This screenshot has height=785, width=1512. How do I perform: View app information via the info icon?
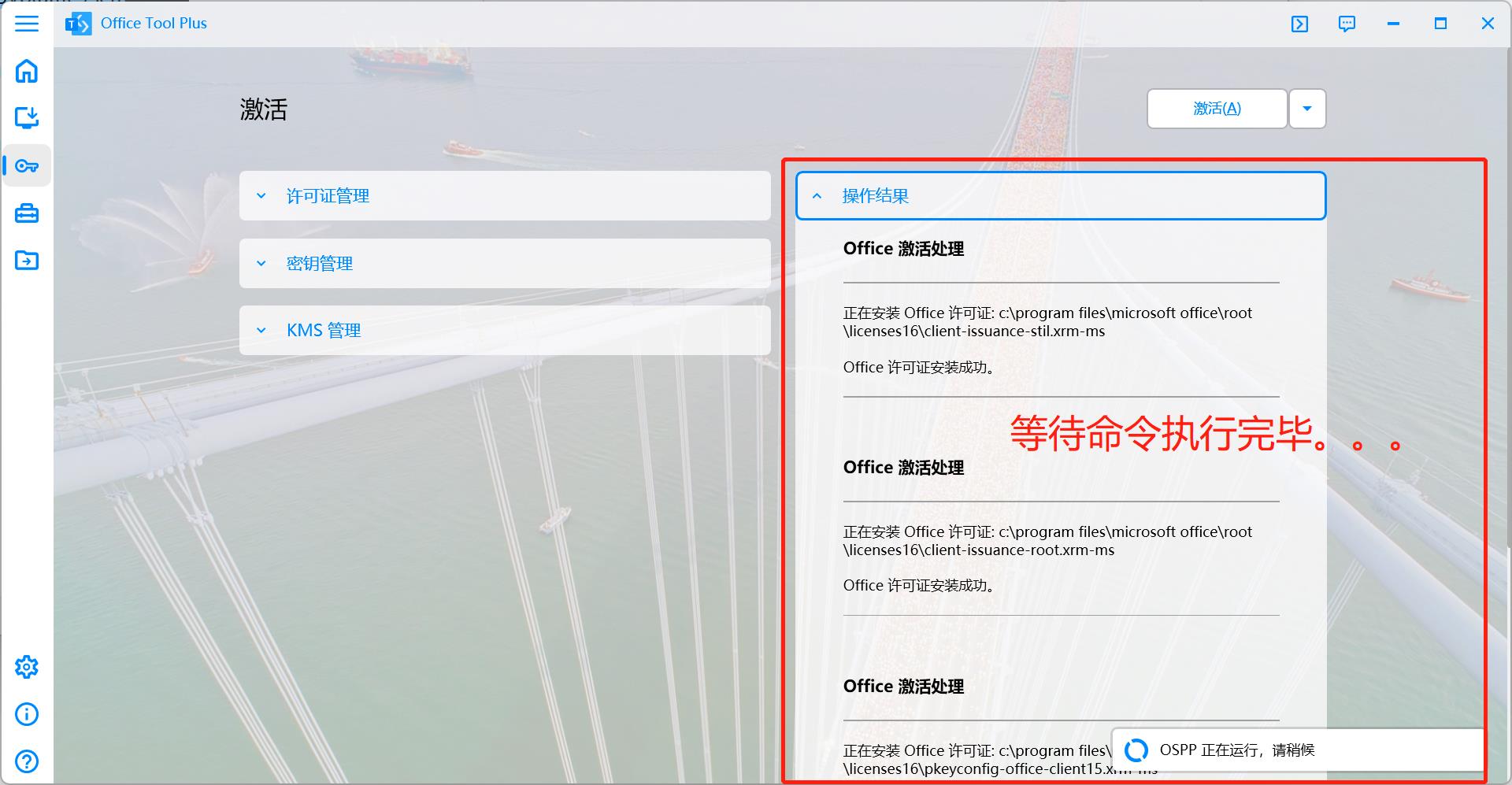coord(27,713)
